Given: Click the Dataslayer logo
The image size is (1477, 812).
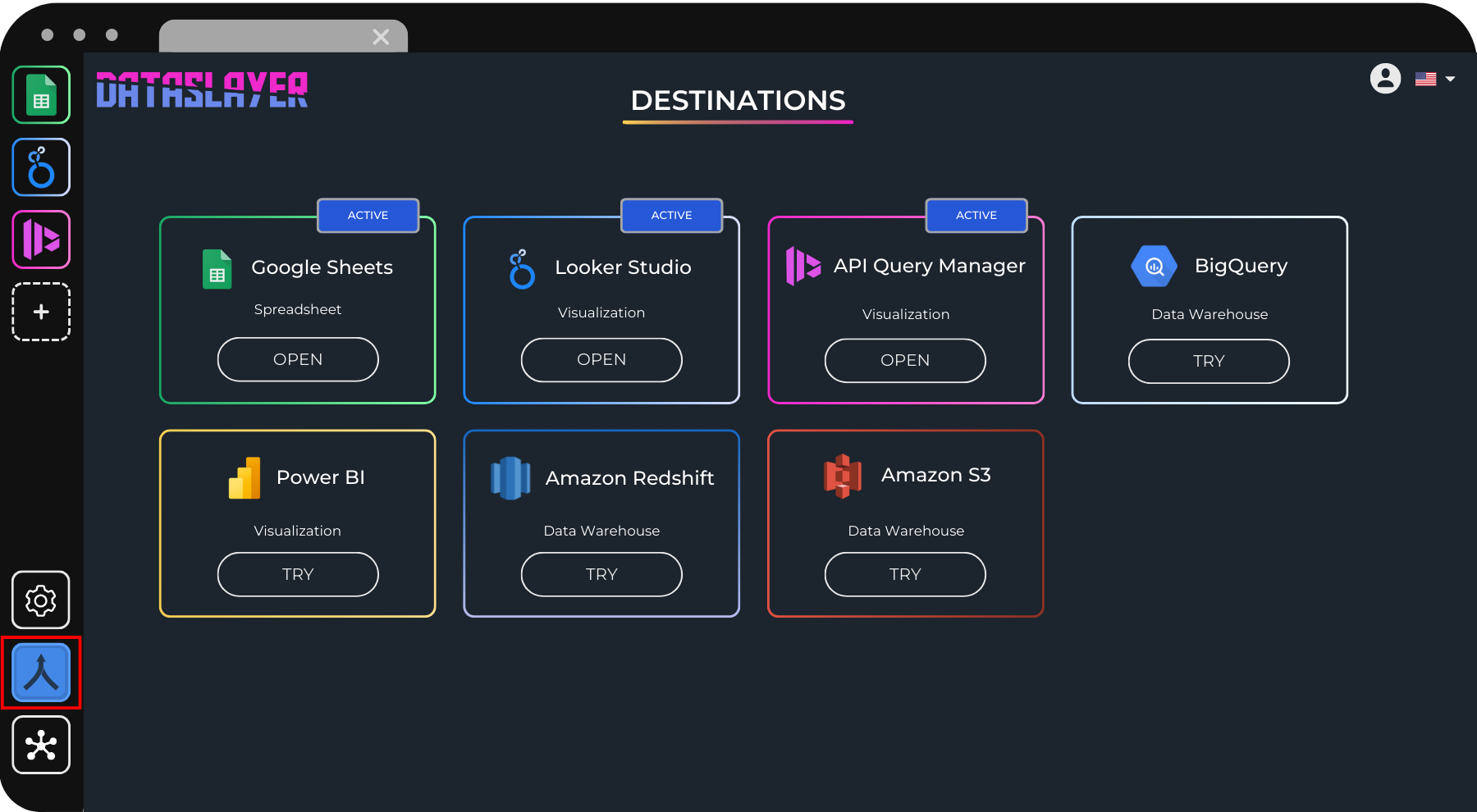Looking at the screenshot, I should point(201,90).
